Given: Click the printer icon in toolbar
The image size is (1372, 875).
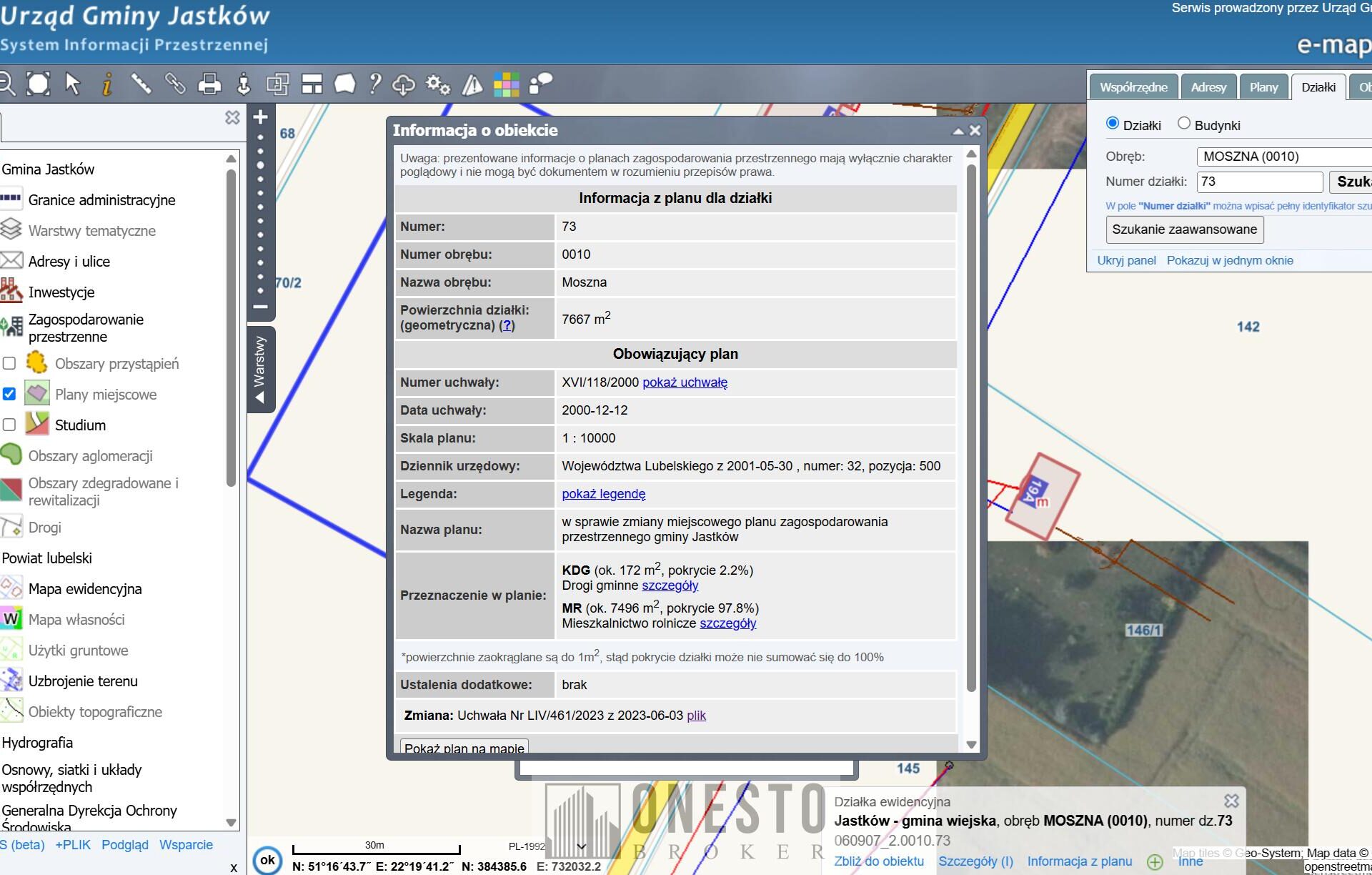Looking at the screenshot, I should pyautogui.click(x=209, y=84).
